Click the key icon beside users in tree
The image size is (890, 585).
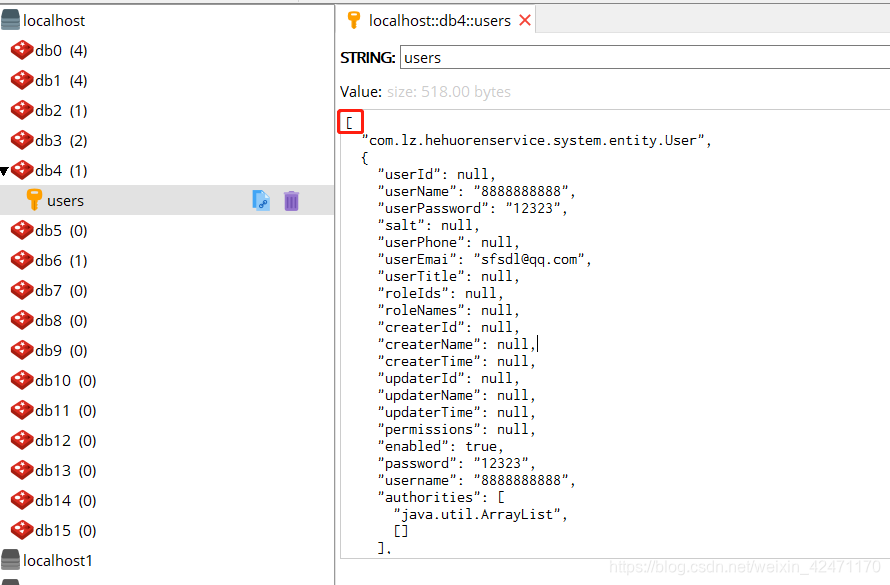34,200
